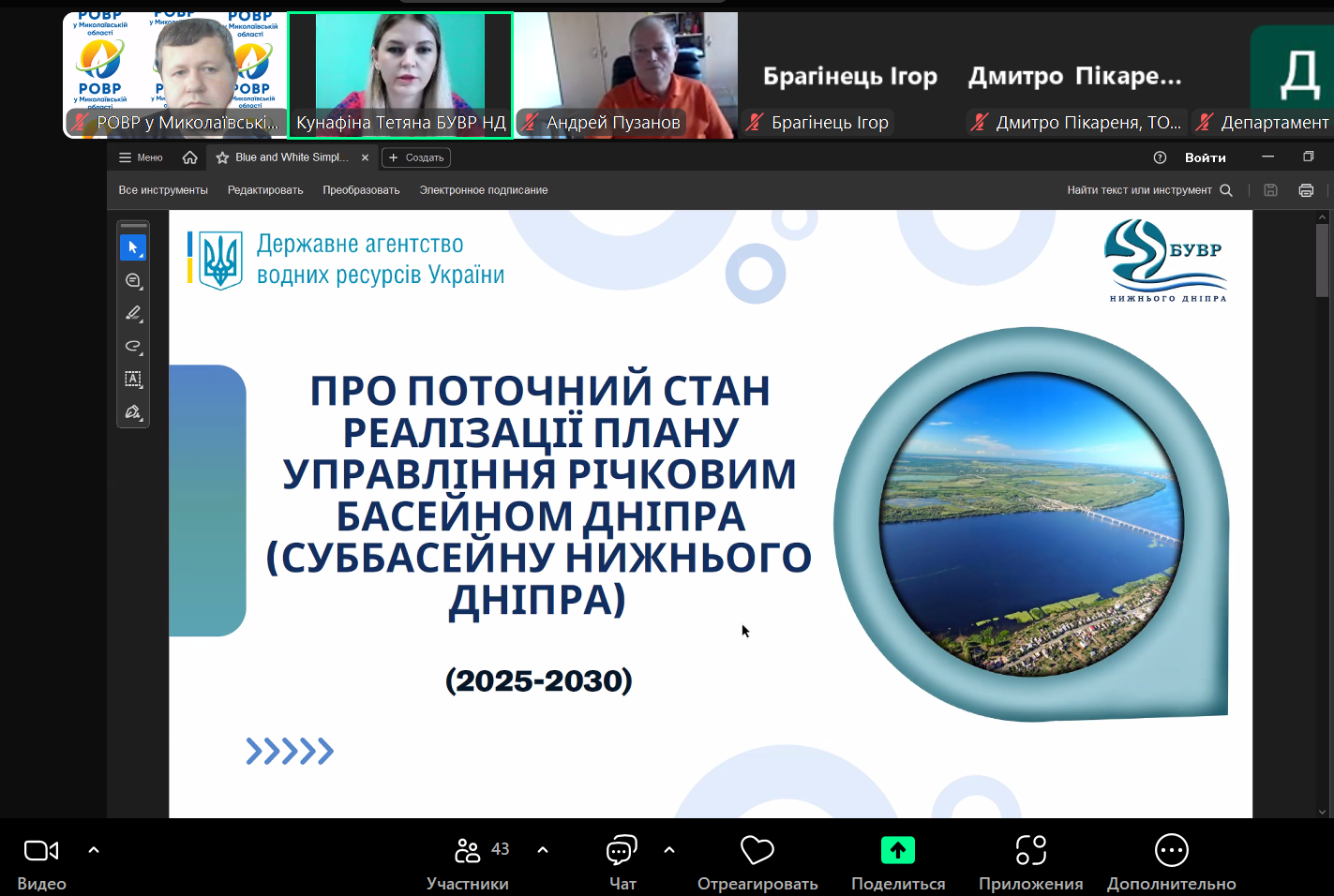Image resolution: width=1334 pixels, height=896 pixels.
Task: Pick the highlight pen tool
Action: coord(133,313)
